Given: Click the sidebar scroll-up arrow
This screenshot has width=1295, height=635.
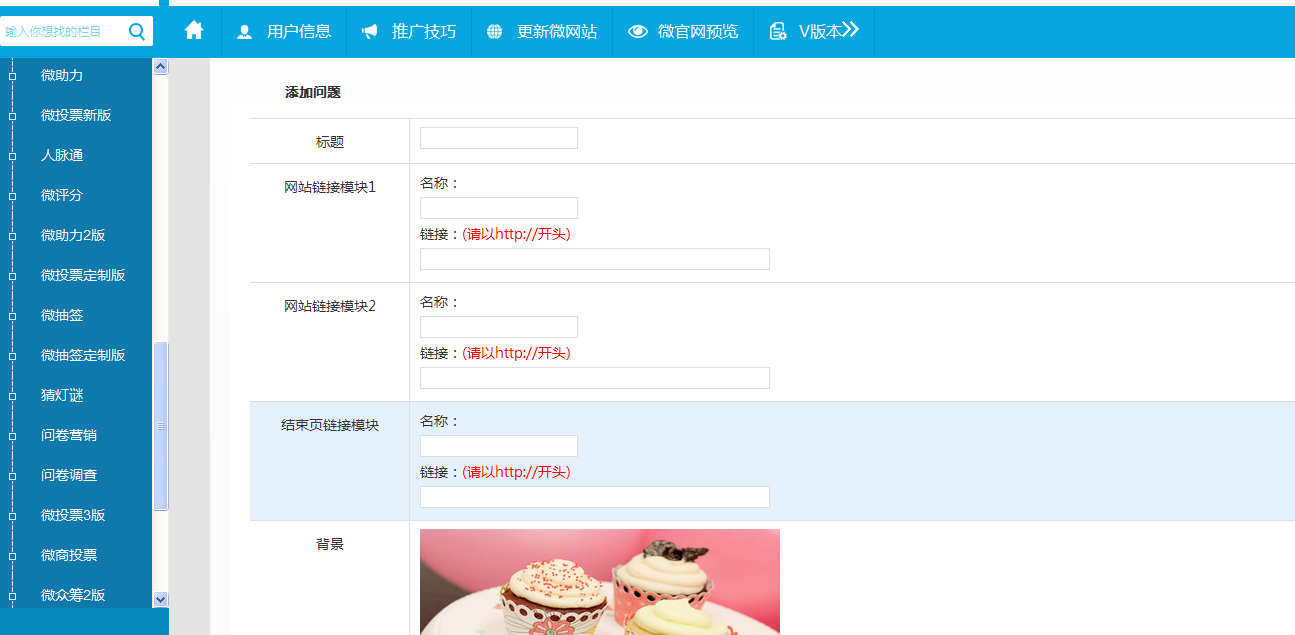Looking at the screenshot, I should coord(161,67).
